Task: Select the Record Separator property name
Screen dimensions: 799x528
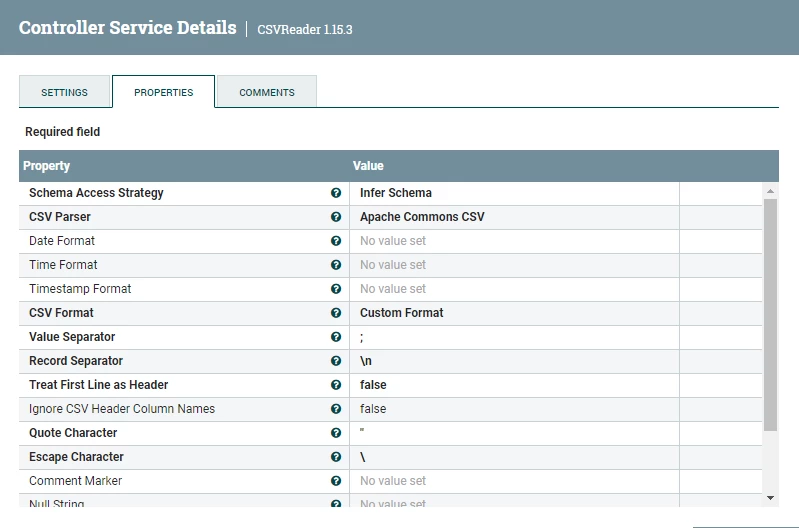Action: (76, 360)
